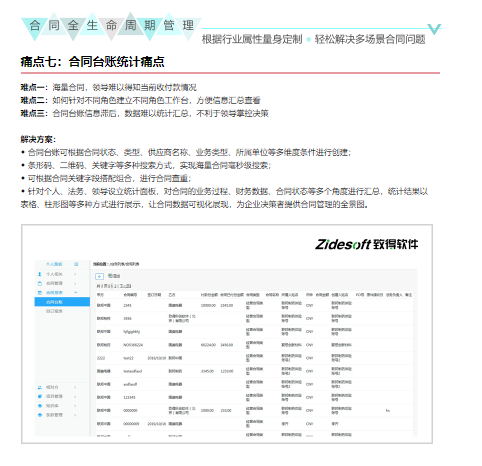Screen dimensions: 482x466
Task: Click the hamburger menu icon beside 个人面板
Action: pyautogui.click(x=76, y=264)
